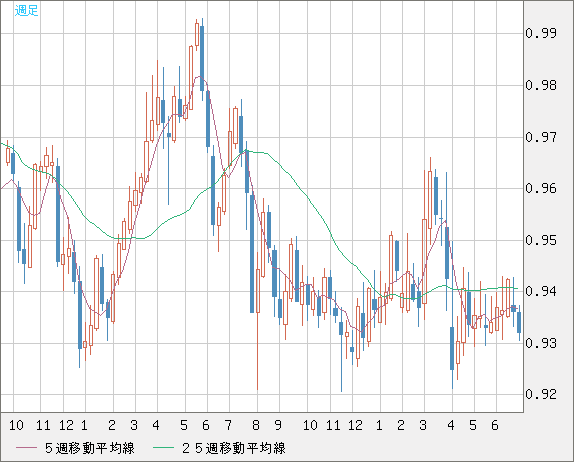
Task: Click the 0.95 price axis label
Action: 541,240
